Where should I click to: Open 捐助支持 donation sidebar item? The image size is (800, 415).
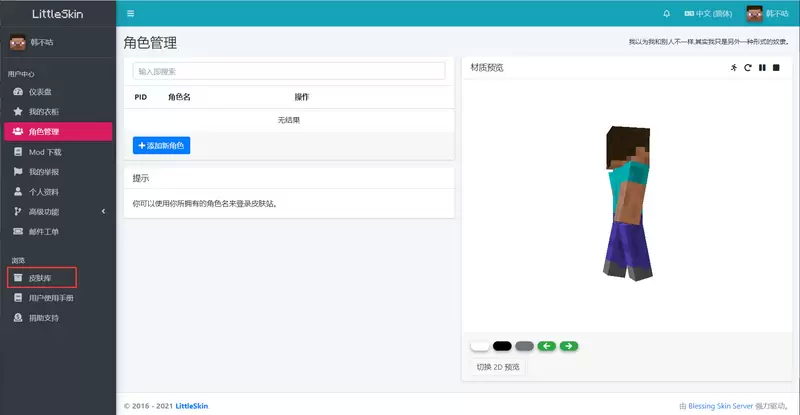pyautogui.click(x=58, y=318)
